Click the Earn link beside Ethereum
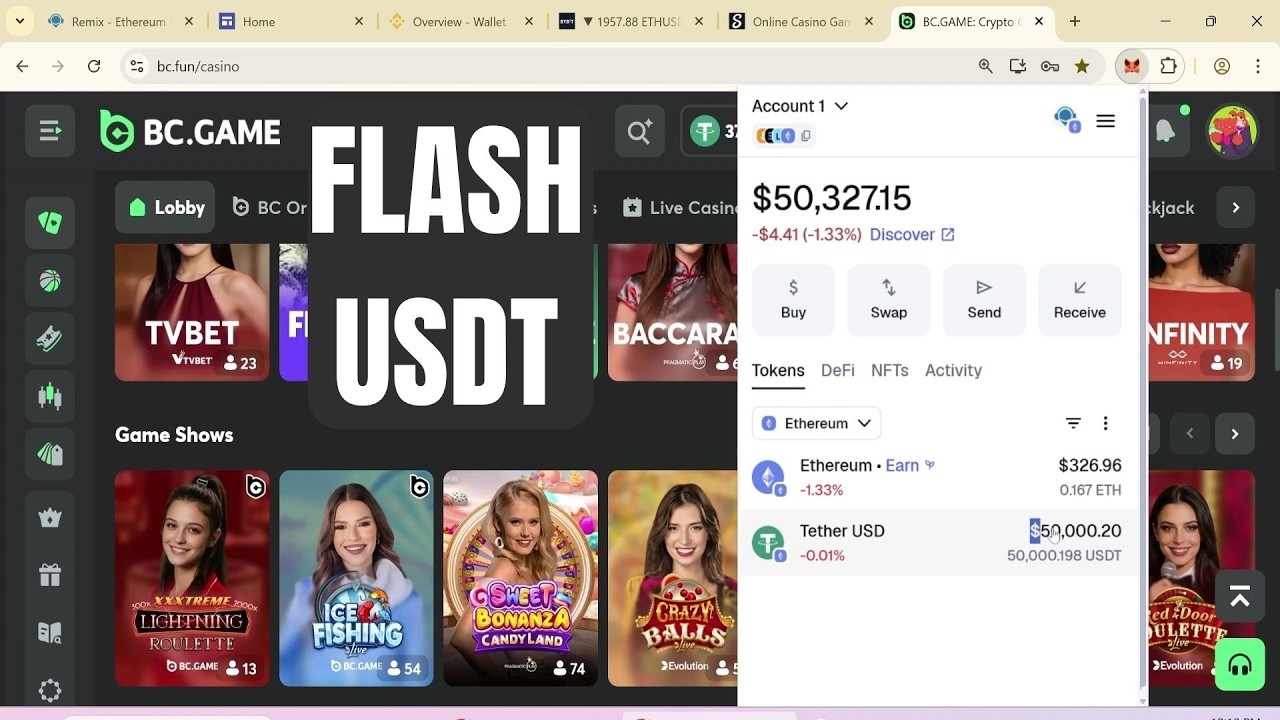1280x720 pixels. pyautogui.click(x=910, y=465)
